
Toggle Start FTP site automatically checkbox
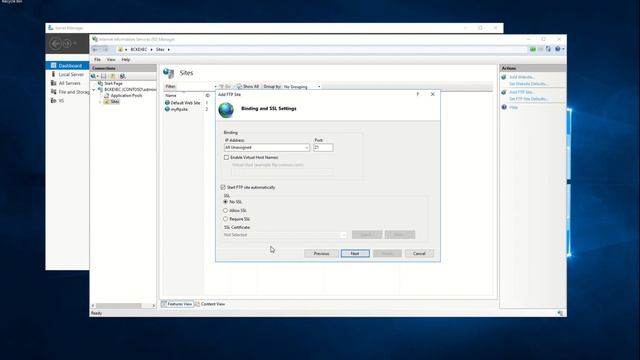223,187
